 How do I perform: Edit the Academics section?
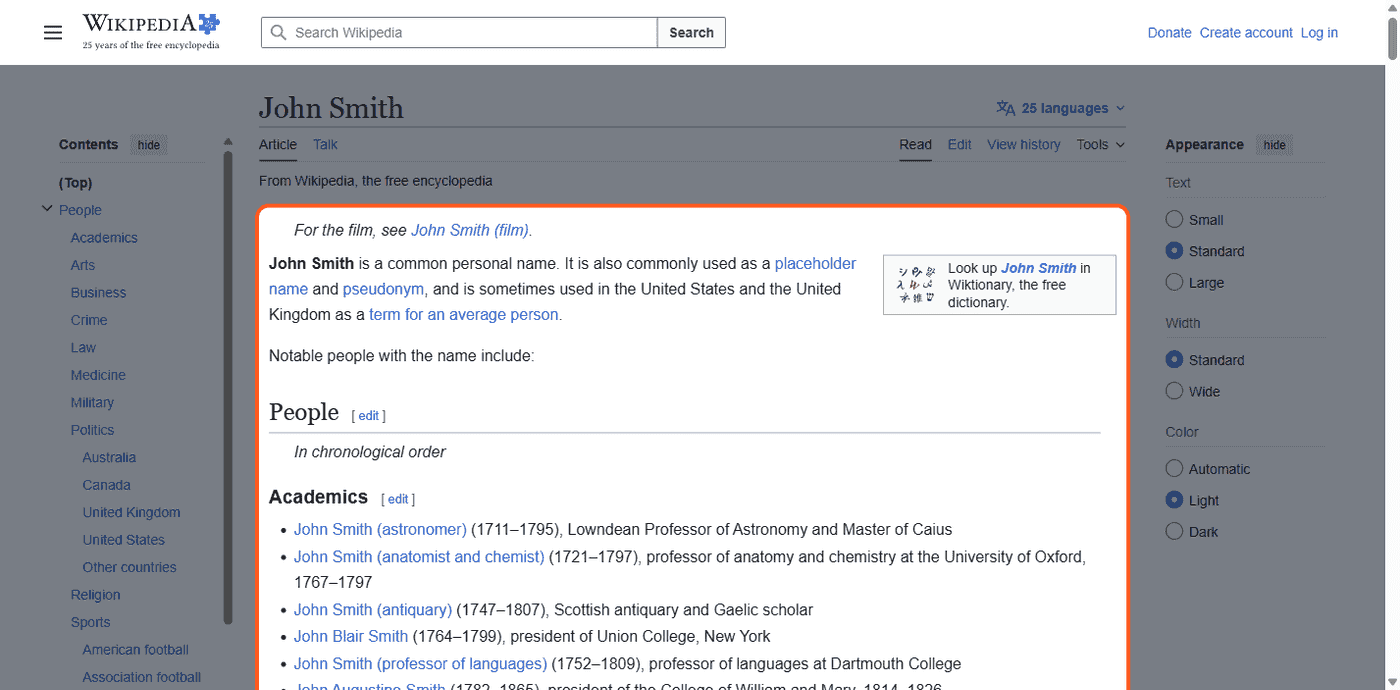pyautogui.click(x=398, y=499)
